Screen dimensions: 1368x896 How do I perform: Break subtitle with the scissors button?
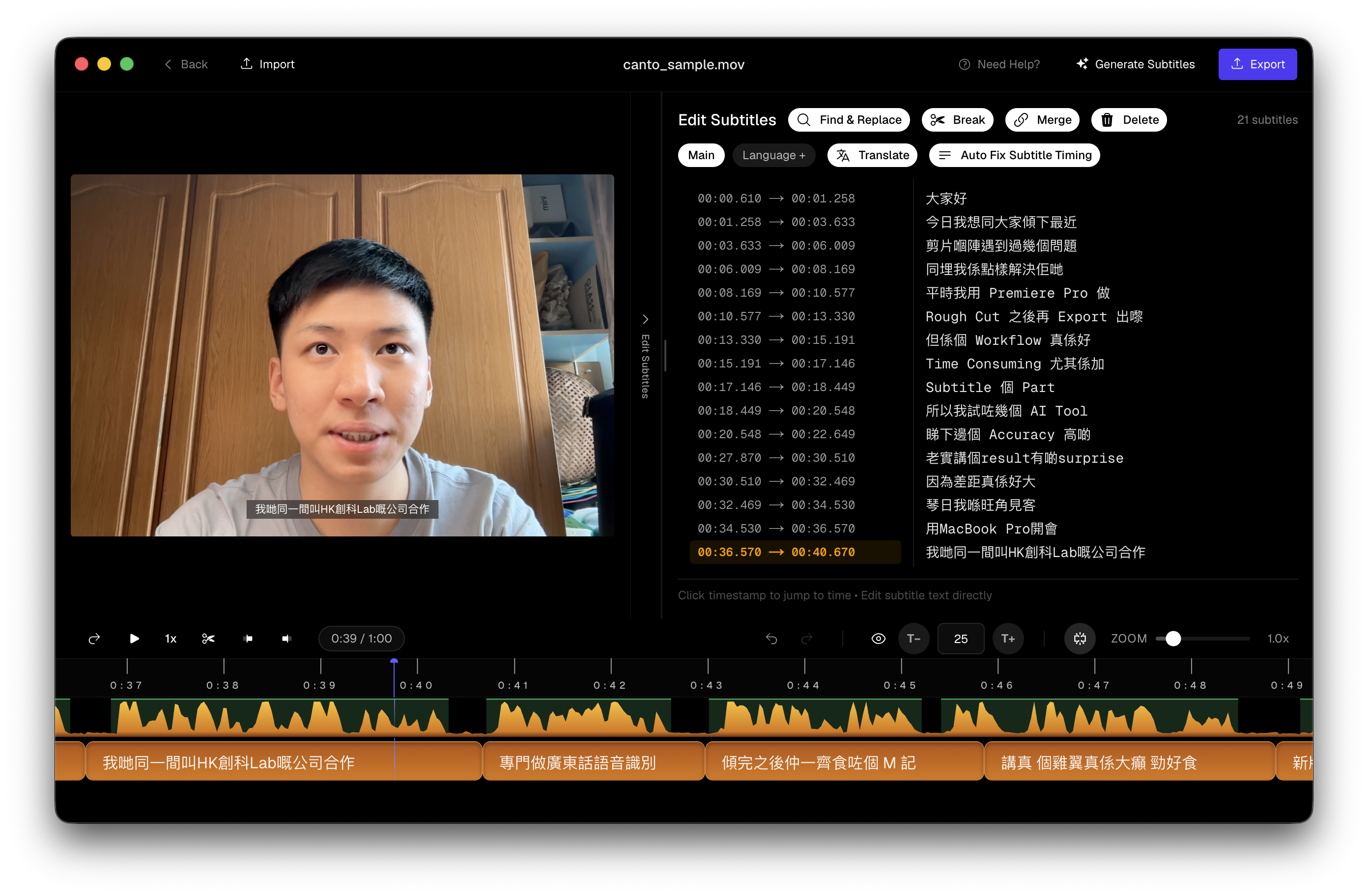pyautogui.click(x=958, y=119)
